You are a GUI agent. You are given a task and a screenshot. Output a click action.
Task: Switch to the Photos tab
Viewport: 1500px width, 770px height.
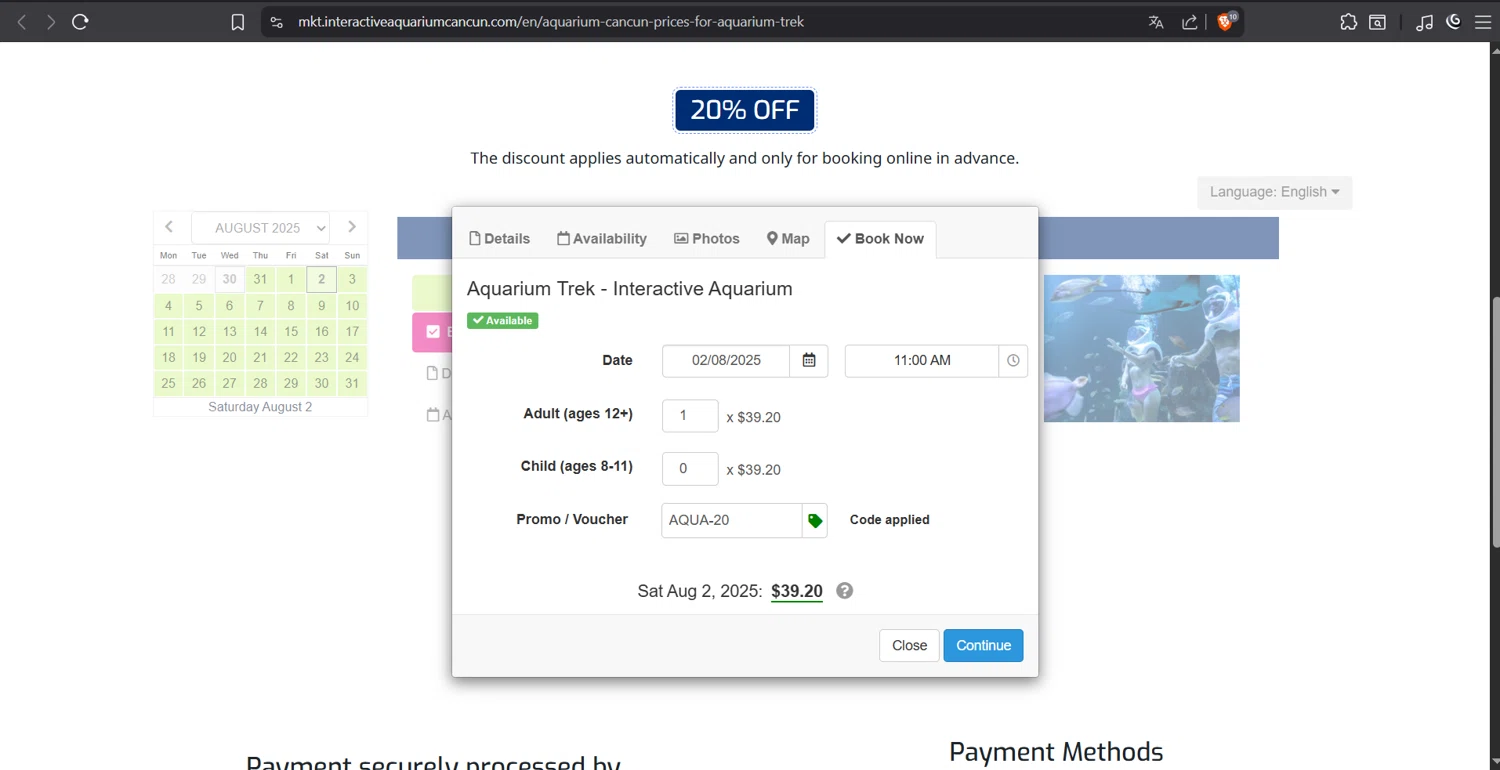tap(707, 239)
